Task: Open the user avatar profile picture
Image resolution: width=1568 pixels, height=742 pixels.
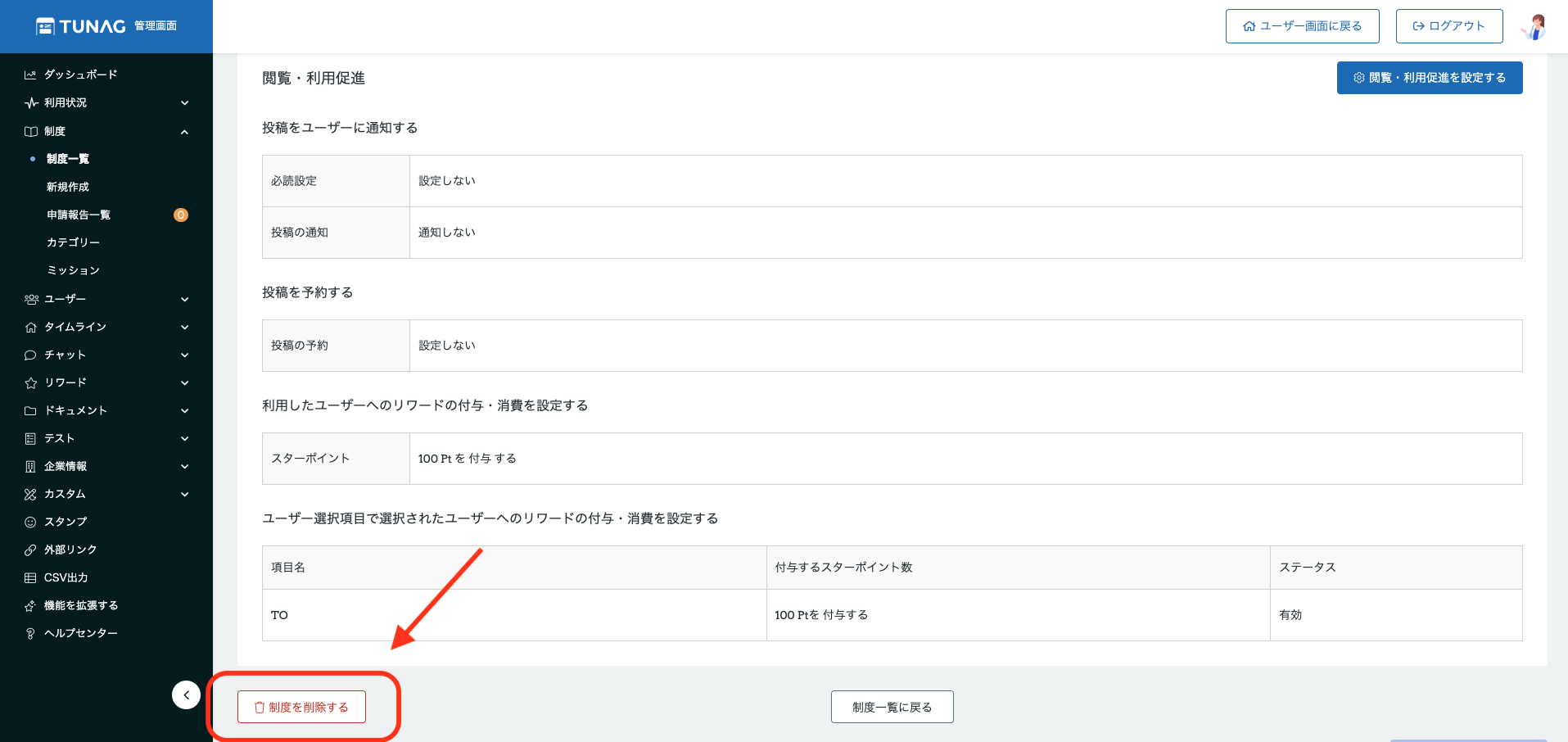Action: tap(1534, 26)
